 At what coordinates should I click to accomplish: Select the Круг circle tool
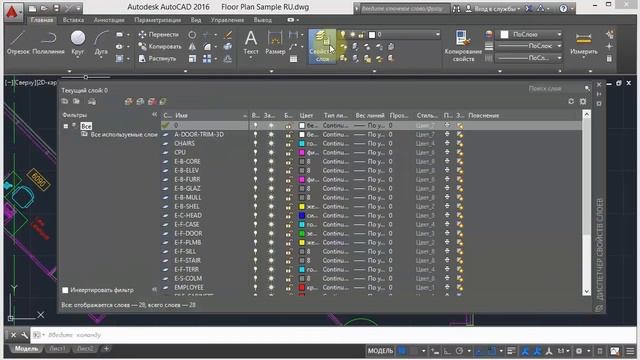coord(78,43)
